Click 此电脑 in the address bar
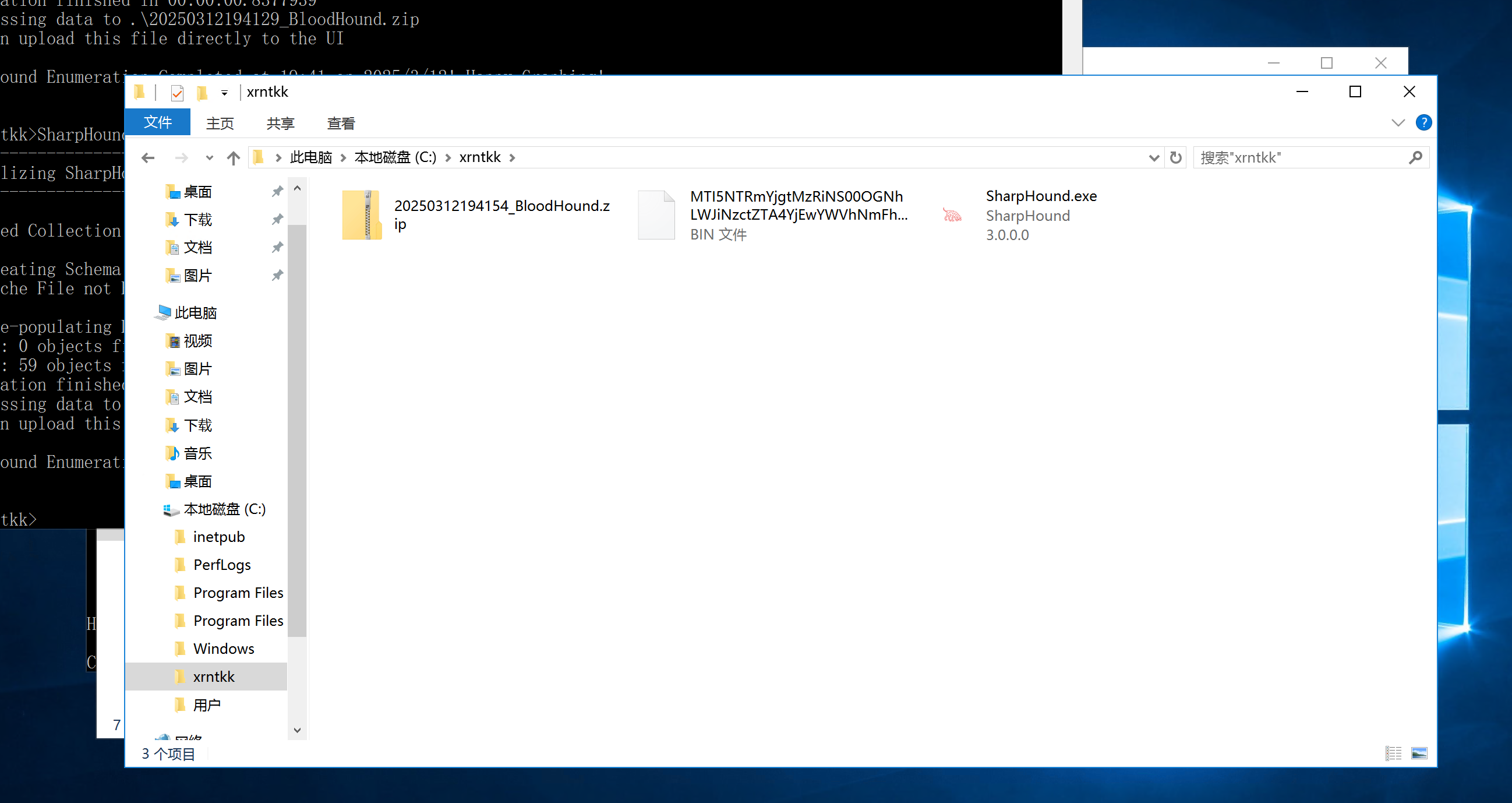The image size is (1512, 803). (x=311, y=157)
